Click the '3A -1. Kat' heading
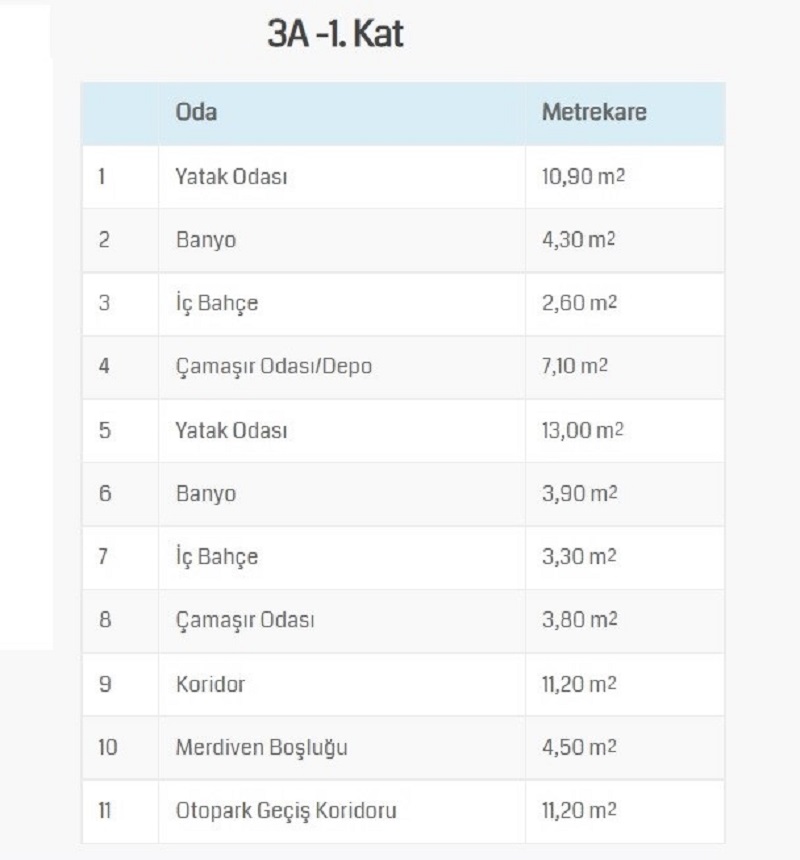 [x=335, y=34]
